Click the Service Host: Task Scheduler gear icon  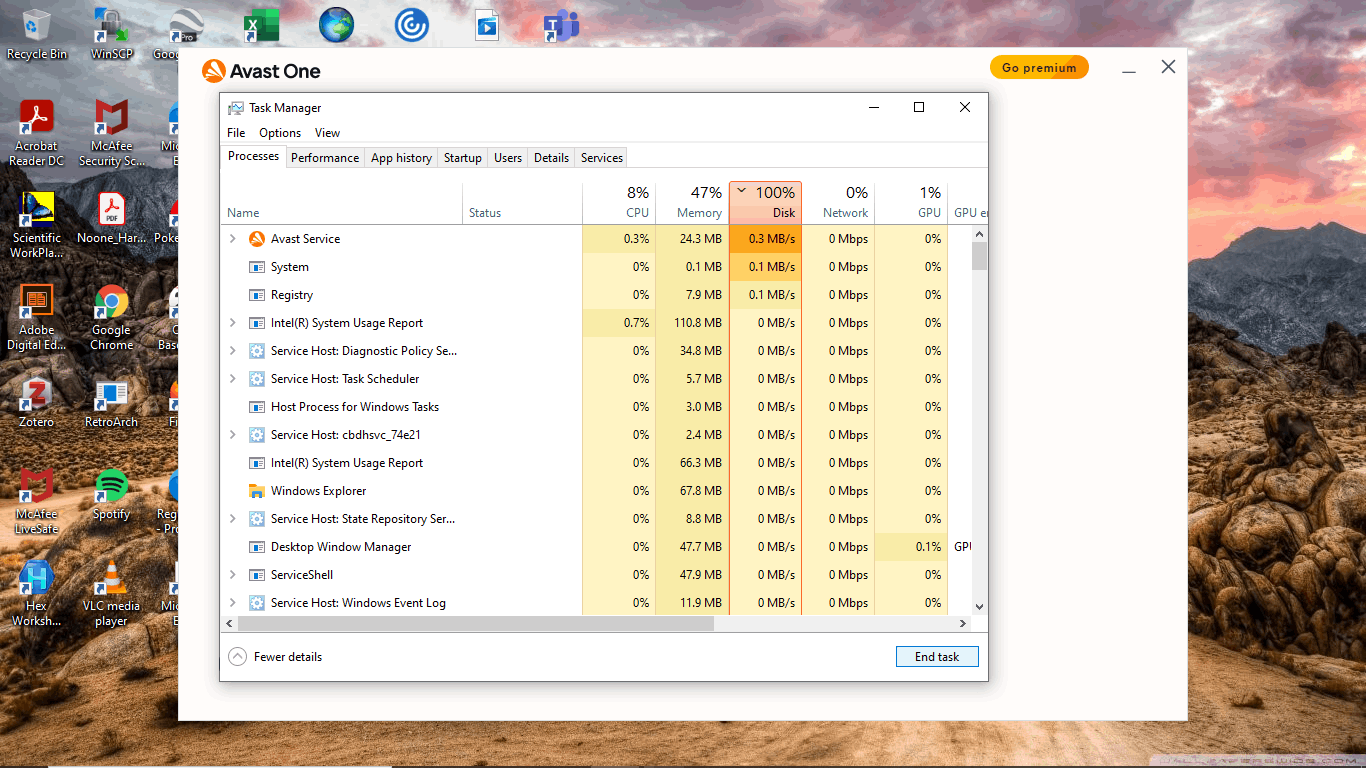click(256, 379)
